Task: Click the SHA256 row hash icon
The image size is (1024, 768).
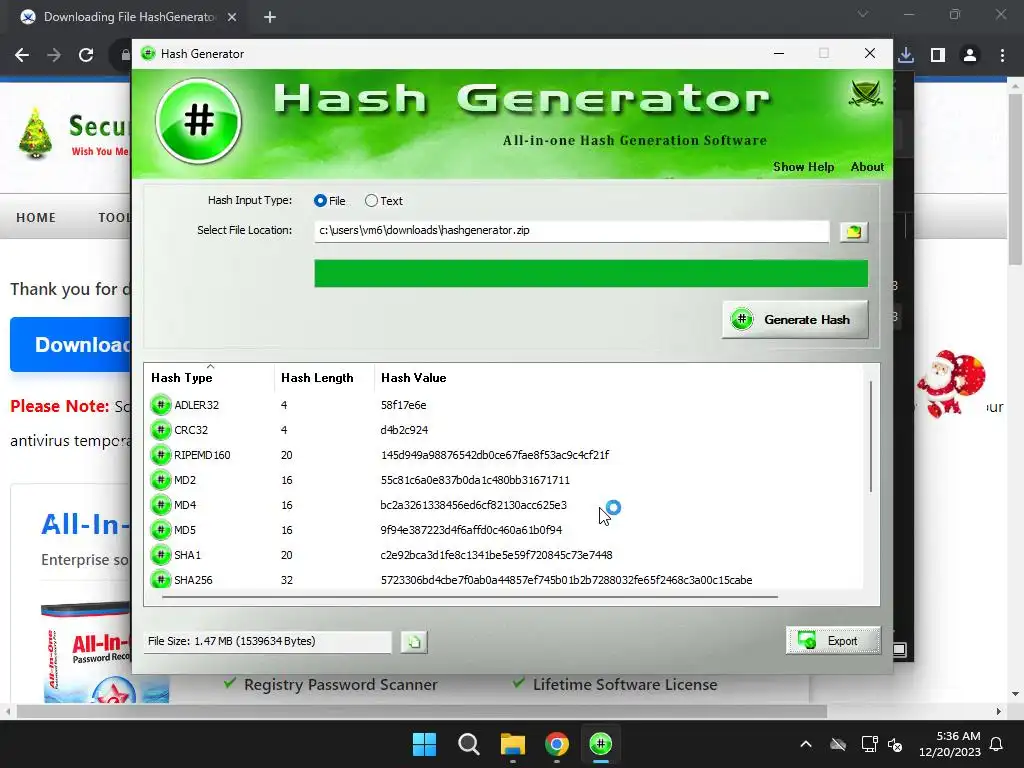Action: [160, 579]
